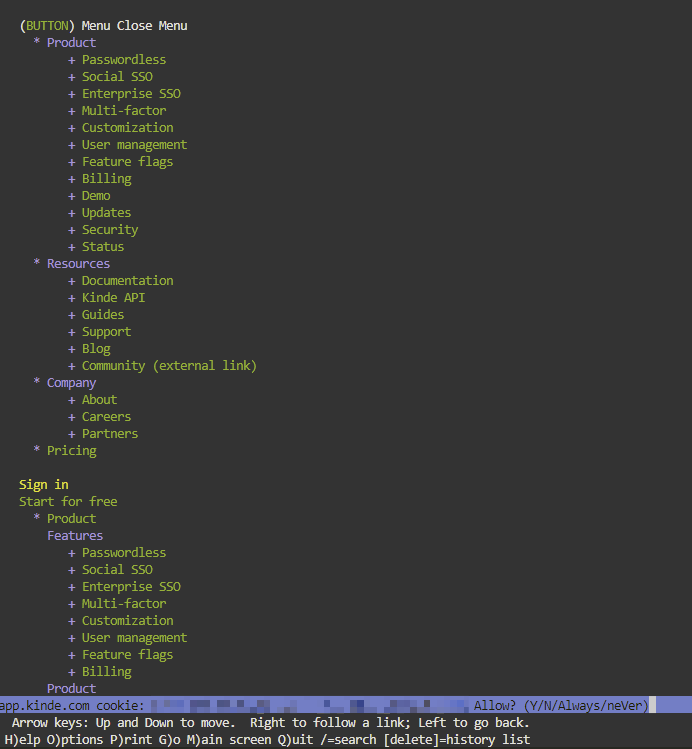Visit the Support link

tap(106, 332)
